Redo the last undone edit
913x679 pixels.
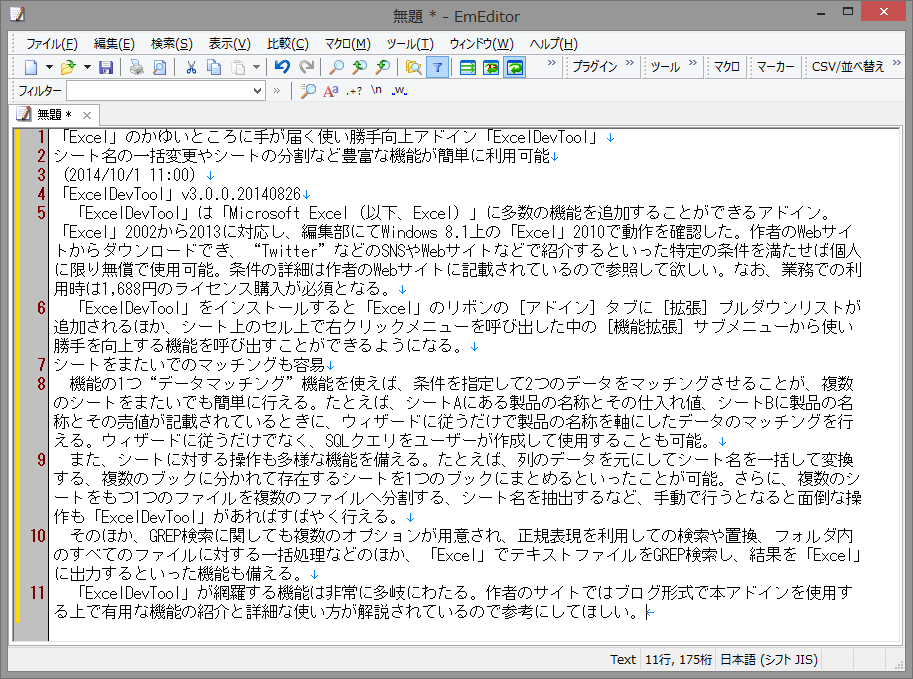click(x=306, y=68)
